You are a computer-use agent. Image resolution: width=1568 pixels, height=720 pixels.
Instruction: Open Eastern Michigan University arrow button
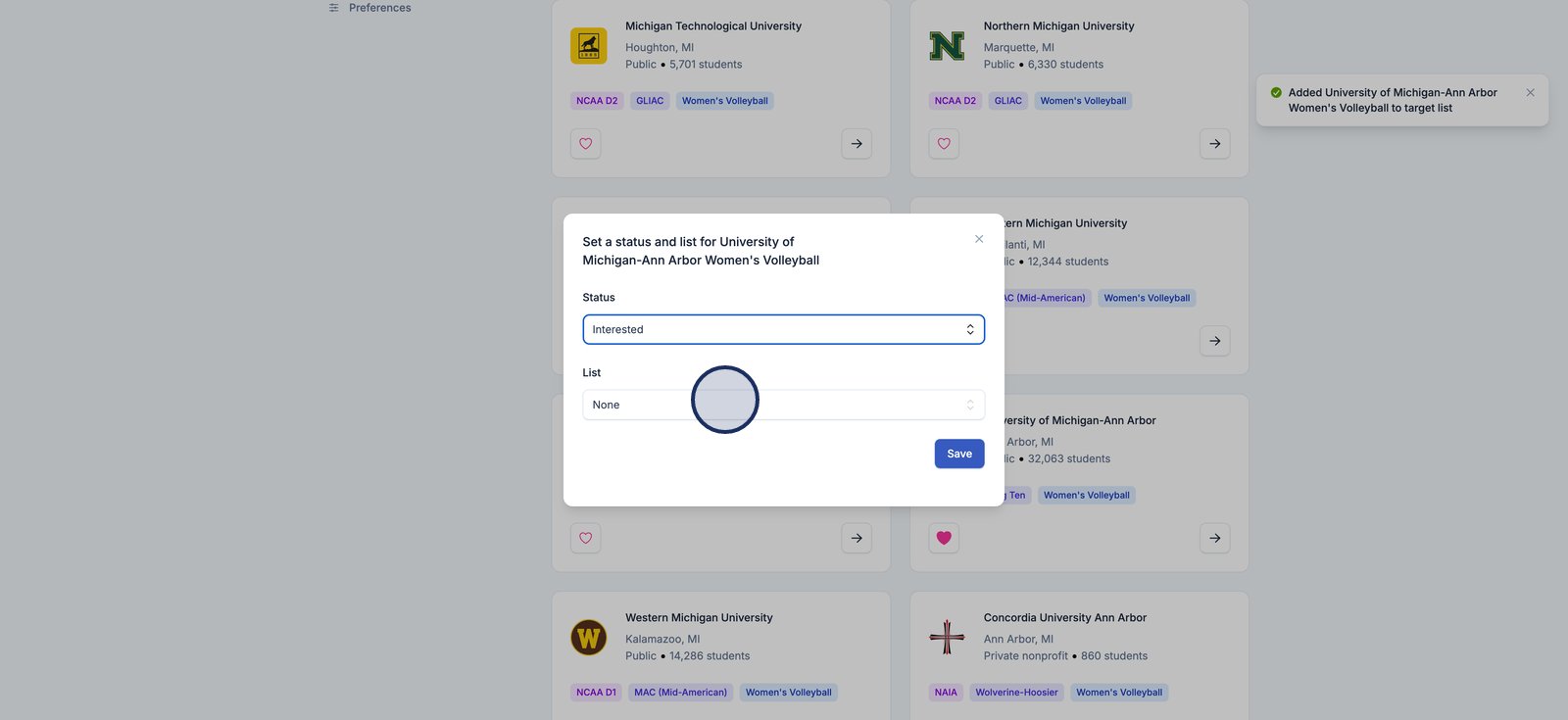pyautogui.click(x=1214, y=341)
